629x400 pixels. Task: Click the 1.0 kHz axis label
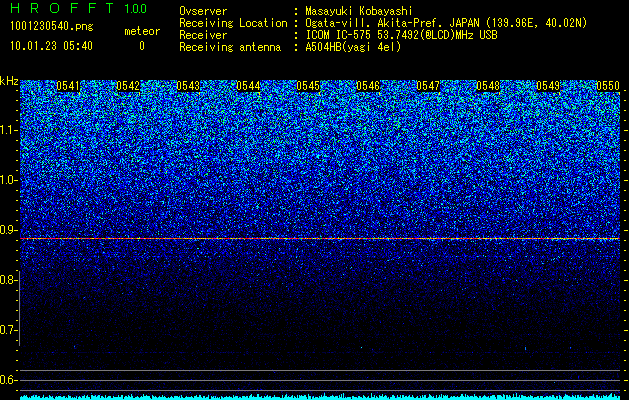[x=8, y=180]
